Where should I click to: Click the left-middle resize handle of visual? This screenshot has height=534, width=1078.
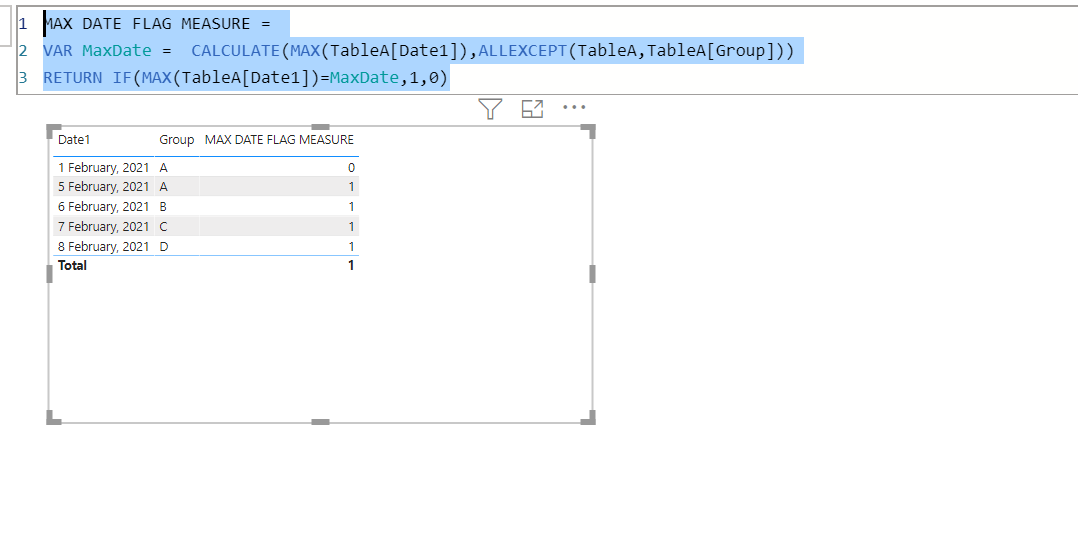50,274
